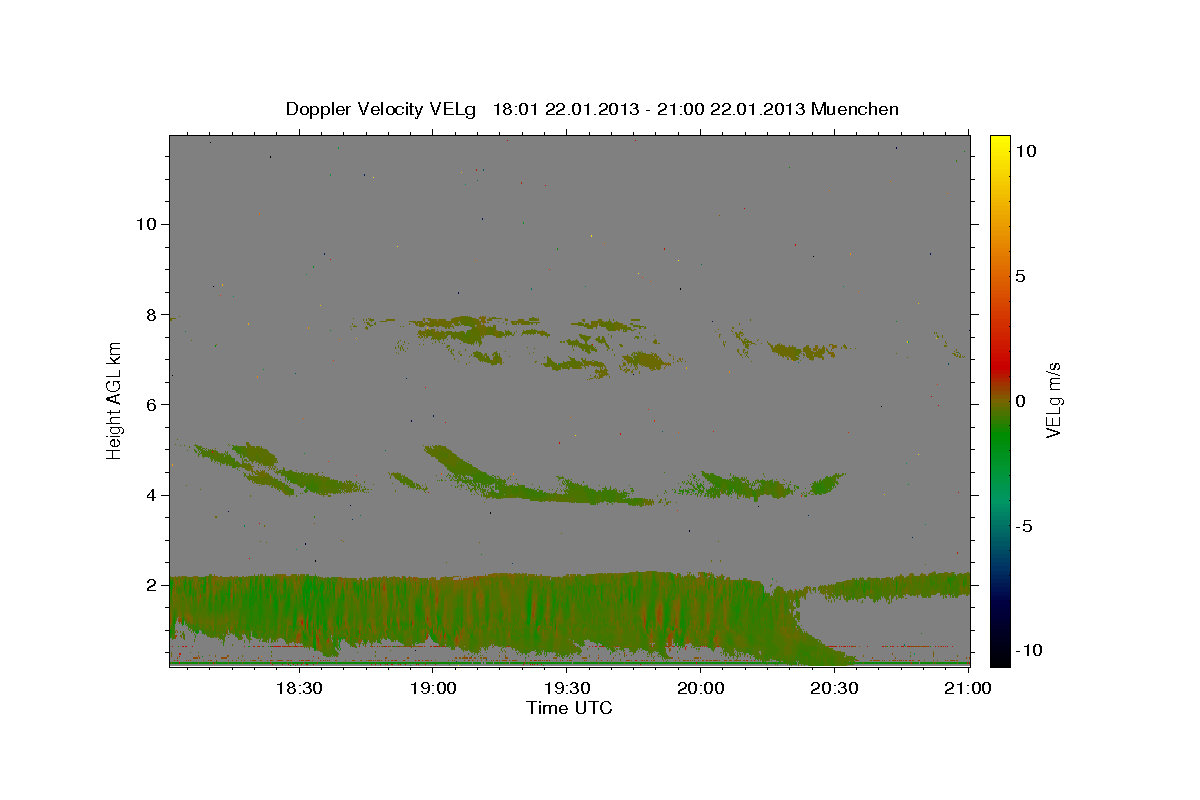
Task: Click the height axis label '6'
Action: (x=151, y=405)
